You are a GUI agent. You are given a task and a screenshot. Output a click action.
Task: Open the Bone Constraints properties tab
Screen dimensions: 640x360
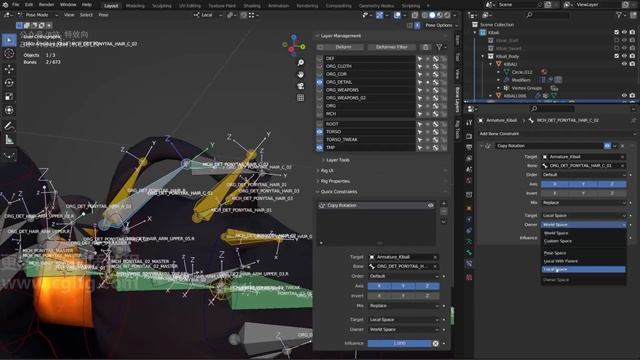pyautogui.click(x=469, y=264)
